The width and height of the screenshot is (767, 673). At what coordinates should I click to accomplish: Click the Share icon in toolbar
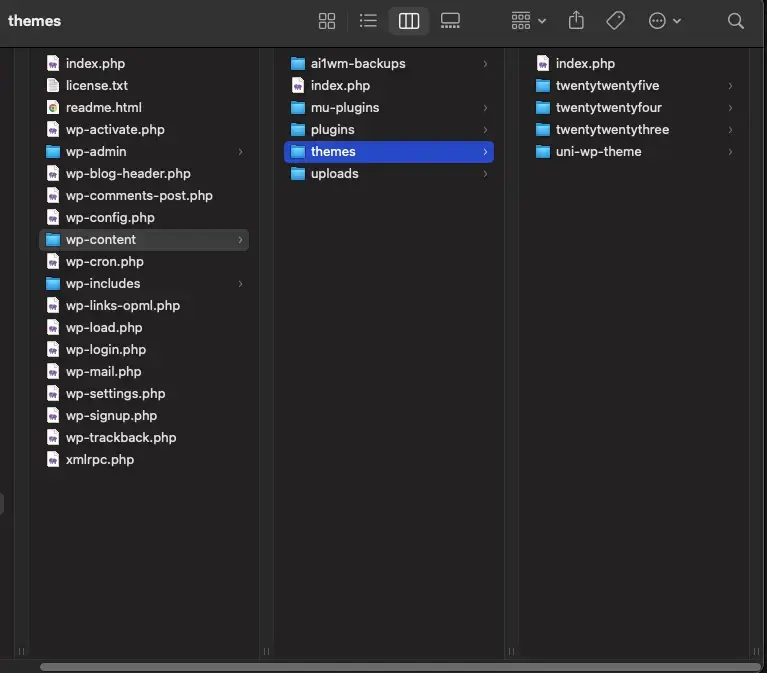coord(576,21)
